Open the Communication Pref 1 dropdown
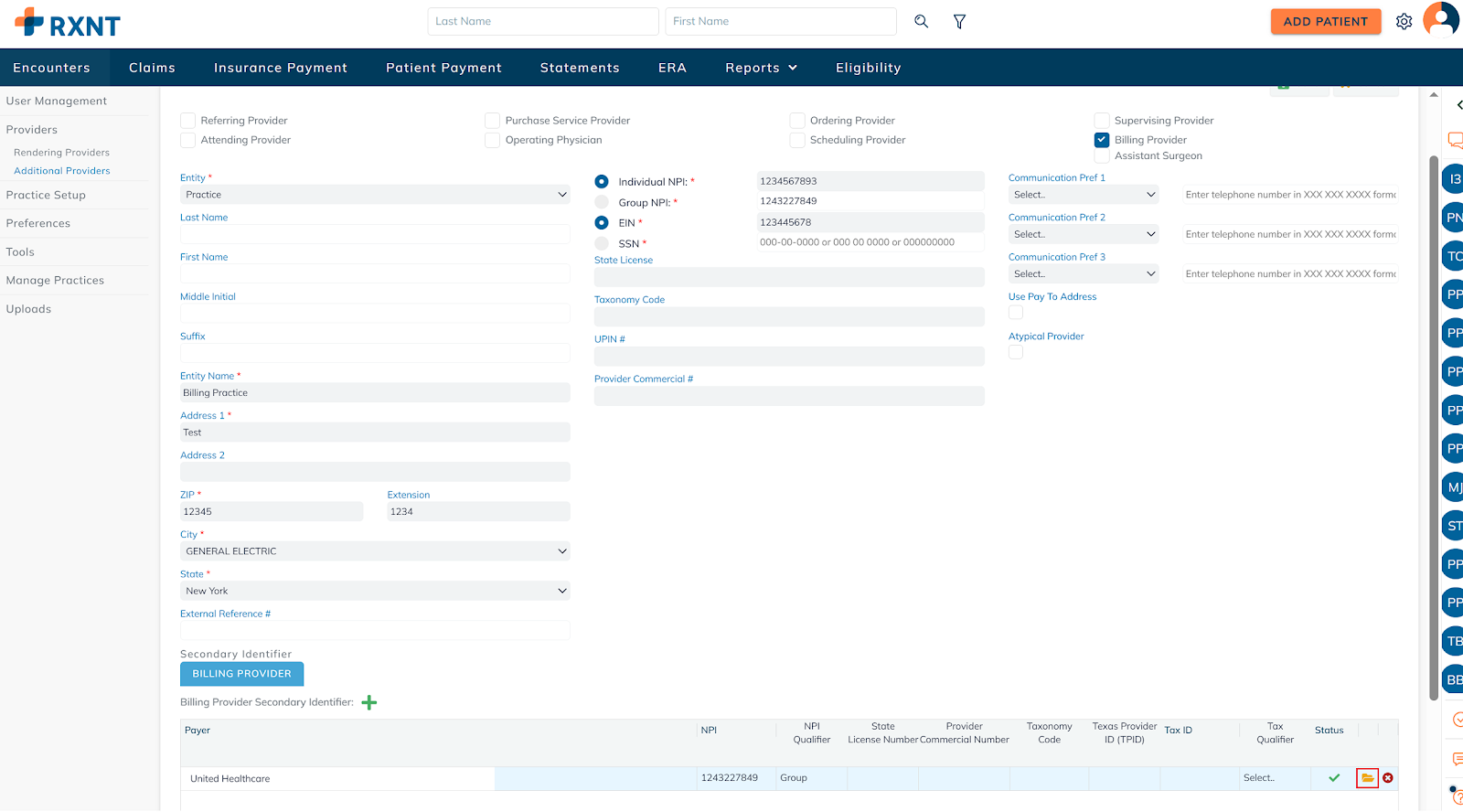1463x812 pixels. [x=1084, y=195]
